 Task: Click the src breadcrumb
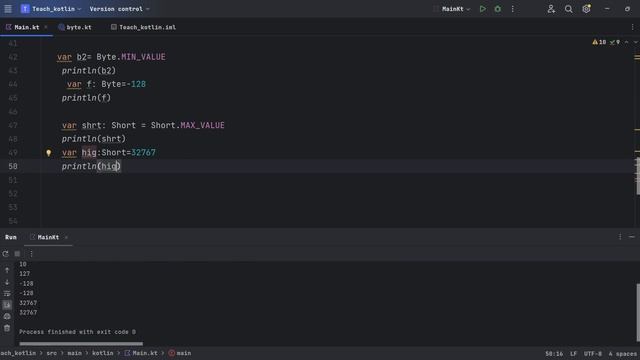pyautogui.click(x=51, y=353)
